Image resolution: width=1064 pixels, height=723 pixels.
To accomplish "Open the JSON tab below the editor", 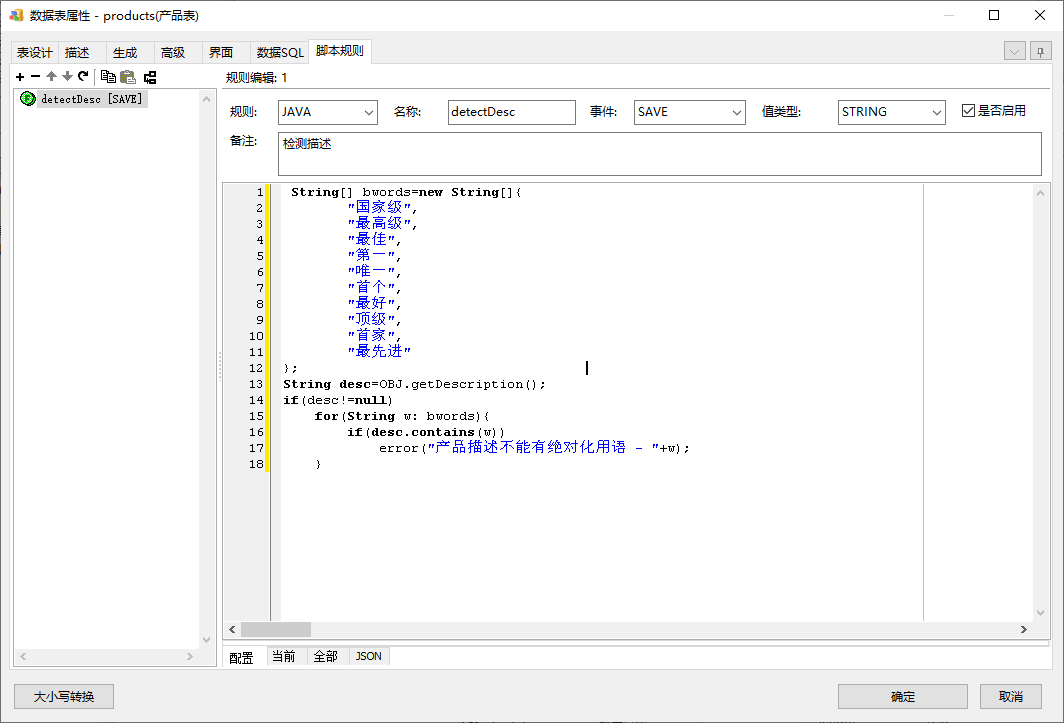I will [x=369, y=656].
